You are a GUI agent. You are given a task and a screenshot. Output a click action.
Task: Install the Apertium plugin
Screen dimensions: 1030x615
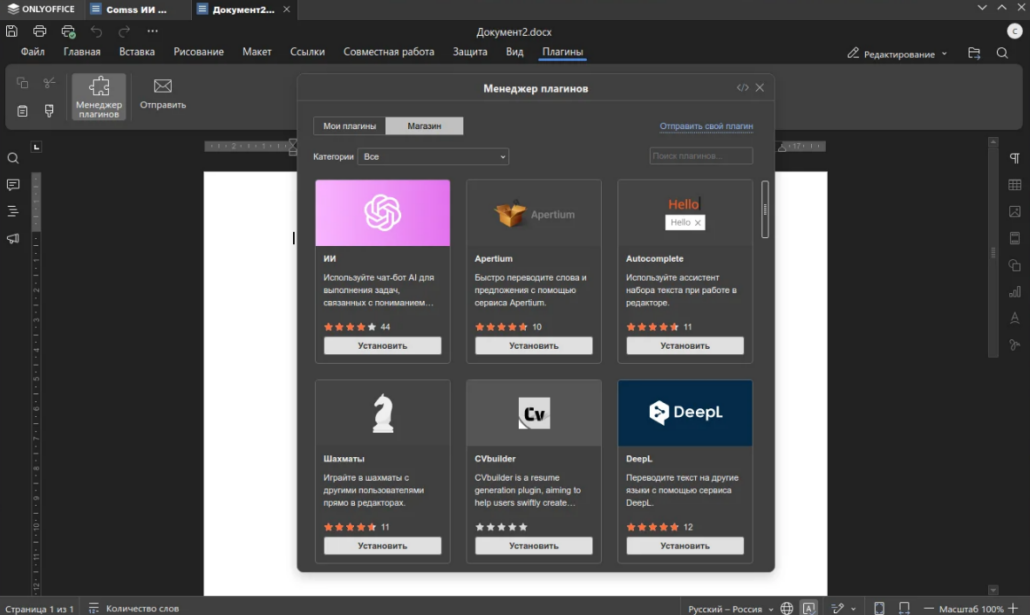coord(533,346)
